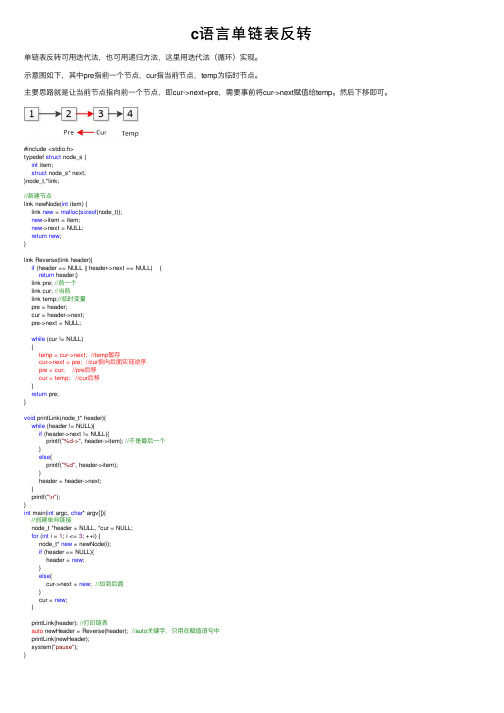Click node box "2" in the diagram
This screenshot has width=504, height=713.
(x=69, y=114)
